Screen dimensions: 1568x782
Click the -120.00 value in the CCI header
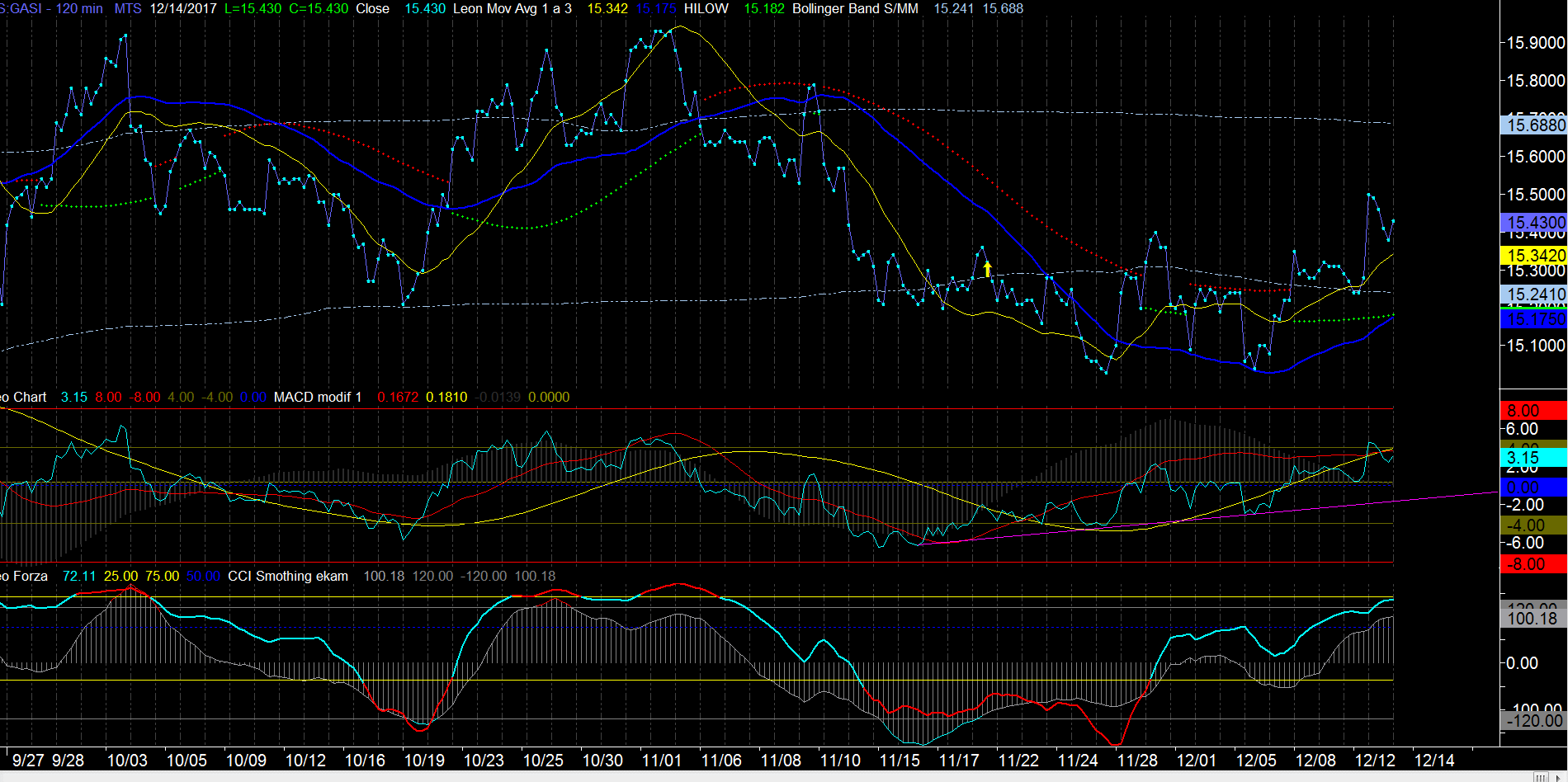tap(484, 576)
